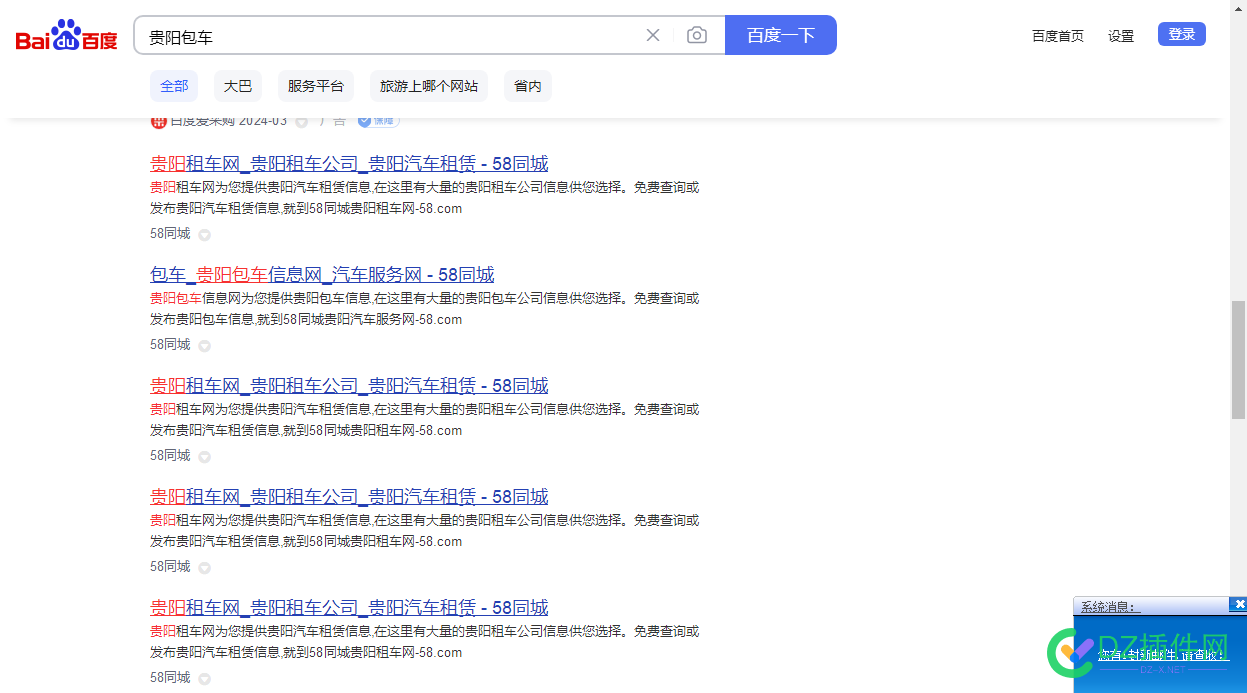Switch to the 大巴 filter tab
Screen dimensions: 1247x693
pos(238,86)
